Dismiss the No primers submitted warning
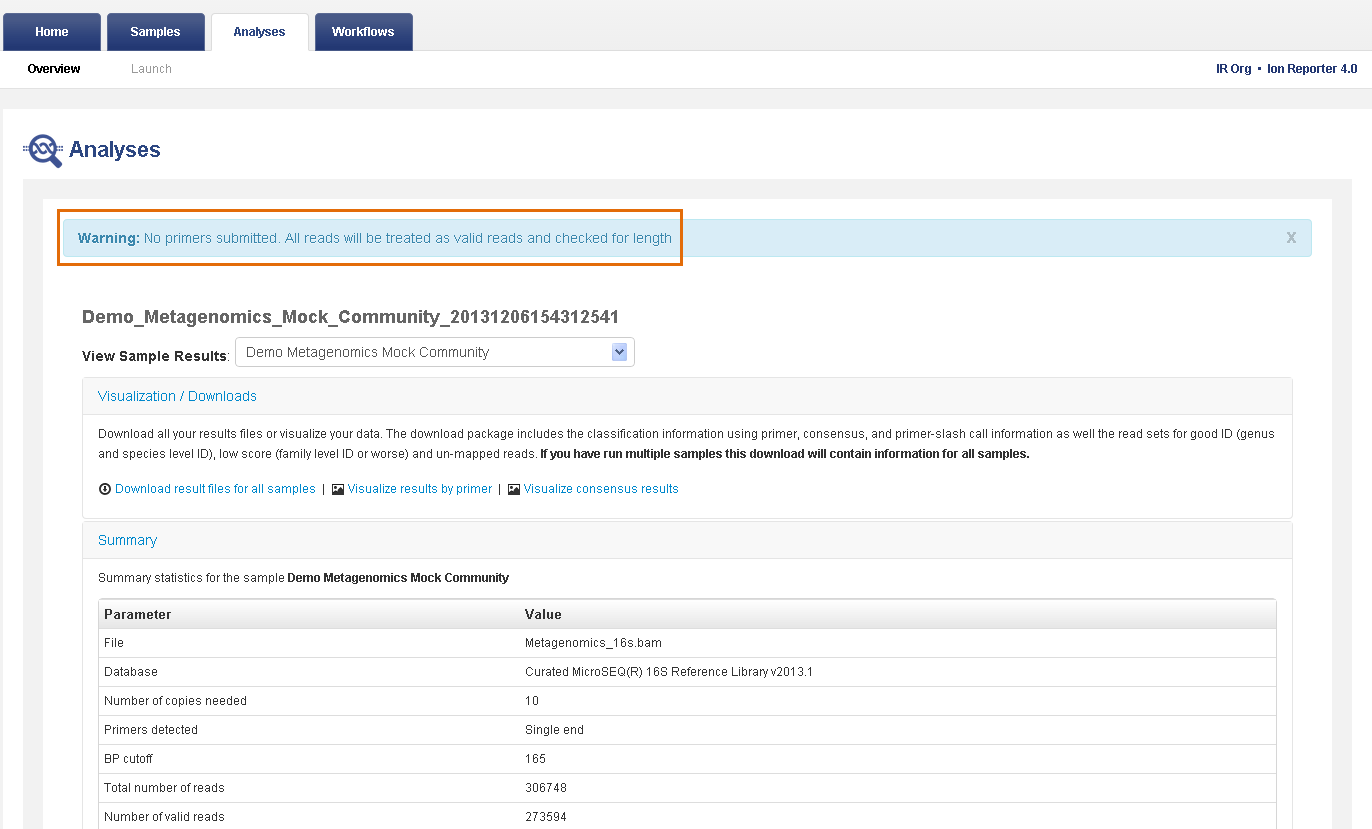The image size is (1372, 829). [x=1291, y=238]
